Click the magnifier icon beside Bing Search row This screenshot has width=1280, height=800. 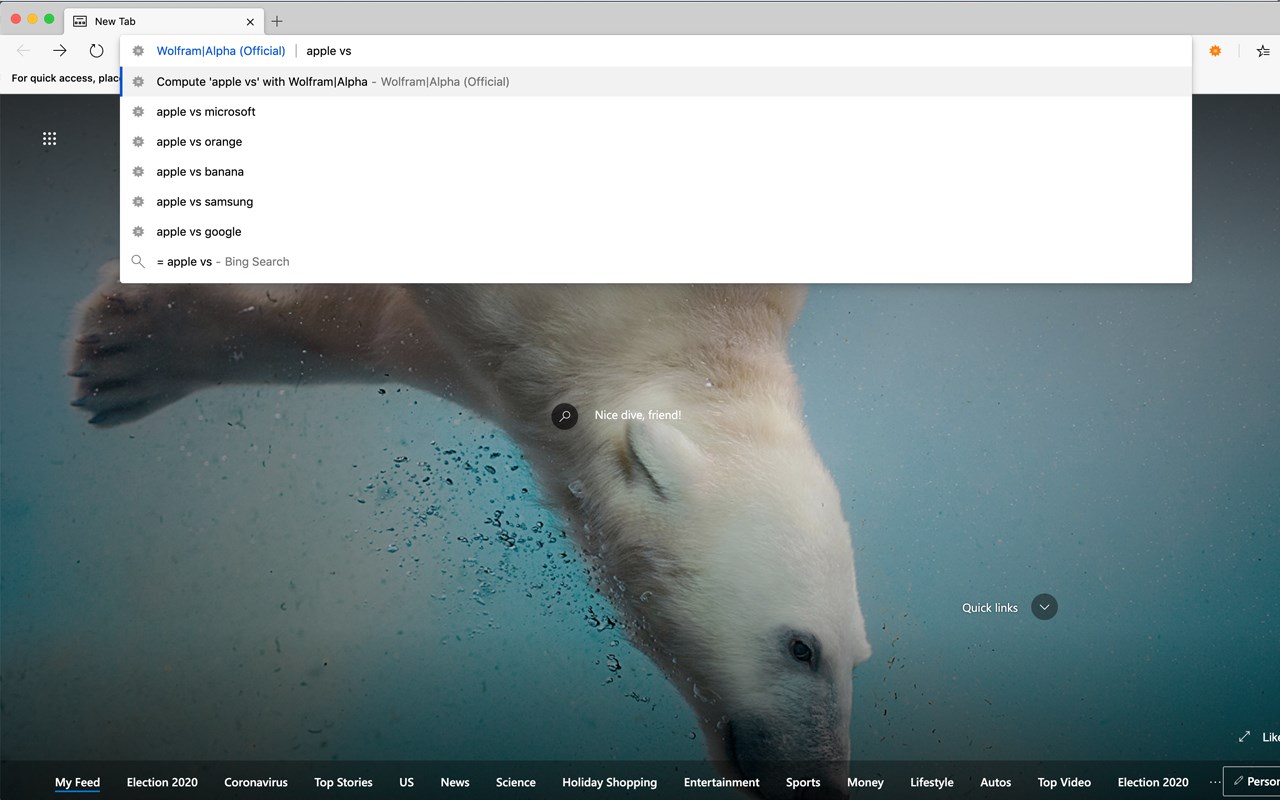(138, 262)
